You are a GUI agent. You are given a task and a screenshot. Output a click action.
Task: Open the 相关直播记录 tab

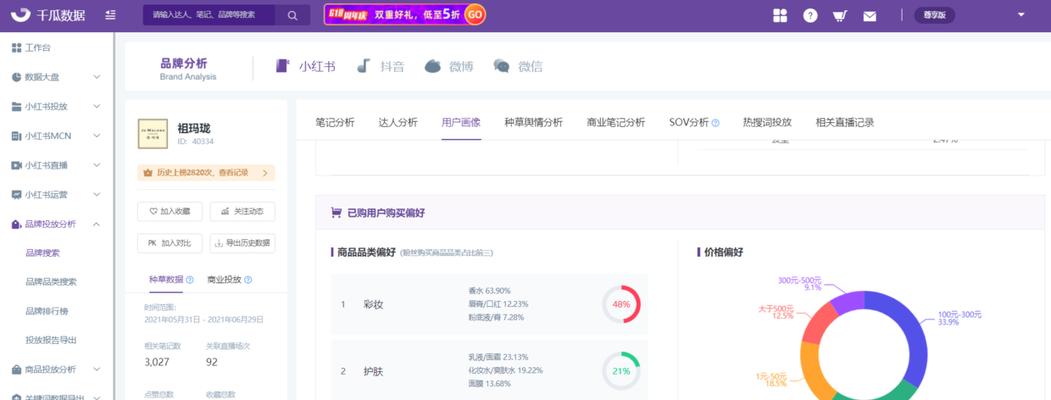pyautogui.click(x=845, y=123)
